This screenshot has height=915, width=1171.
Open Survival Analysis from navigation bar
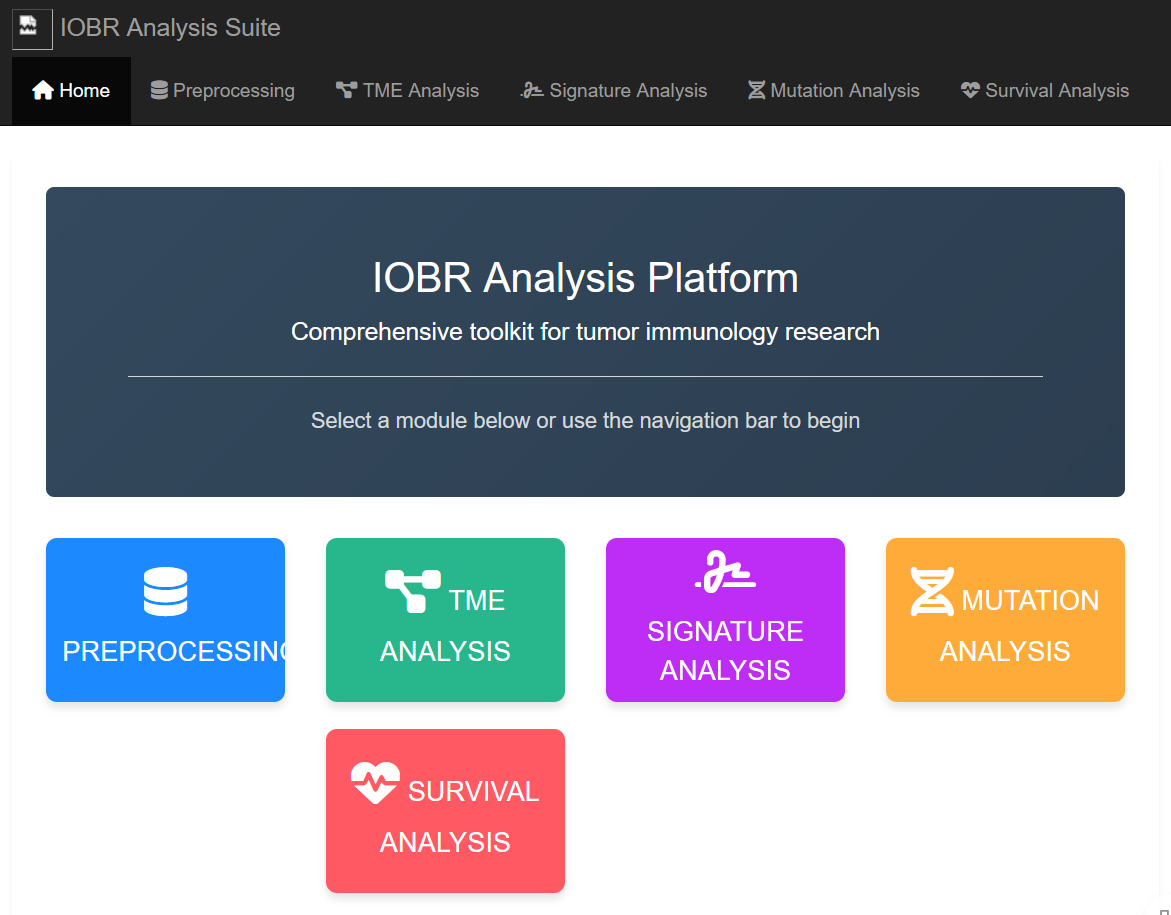1045,91
